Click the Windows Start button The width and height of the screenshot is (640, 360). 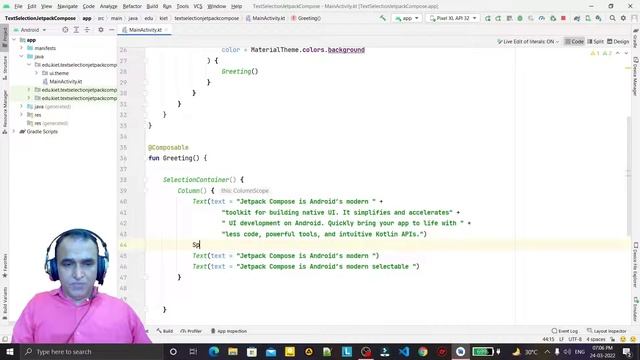(x=9, y=351)
